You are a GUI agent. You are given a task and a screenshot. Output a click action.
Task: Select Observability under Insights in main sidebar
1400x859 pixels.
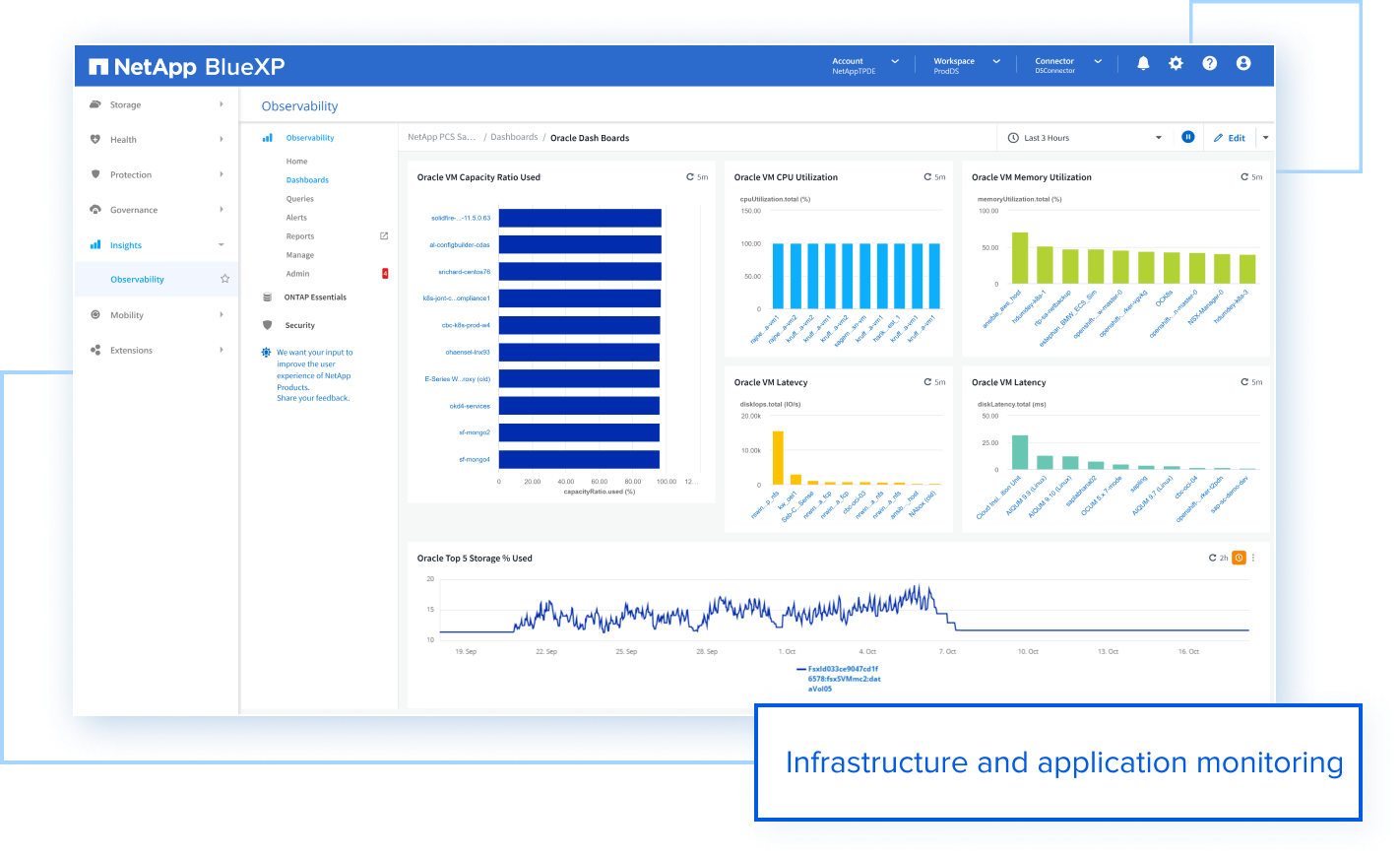[137, 280]
